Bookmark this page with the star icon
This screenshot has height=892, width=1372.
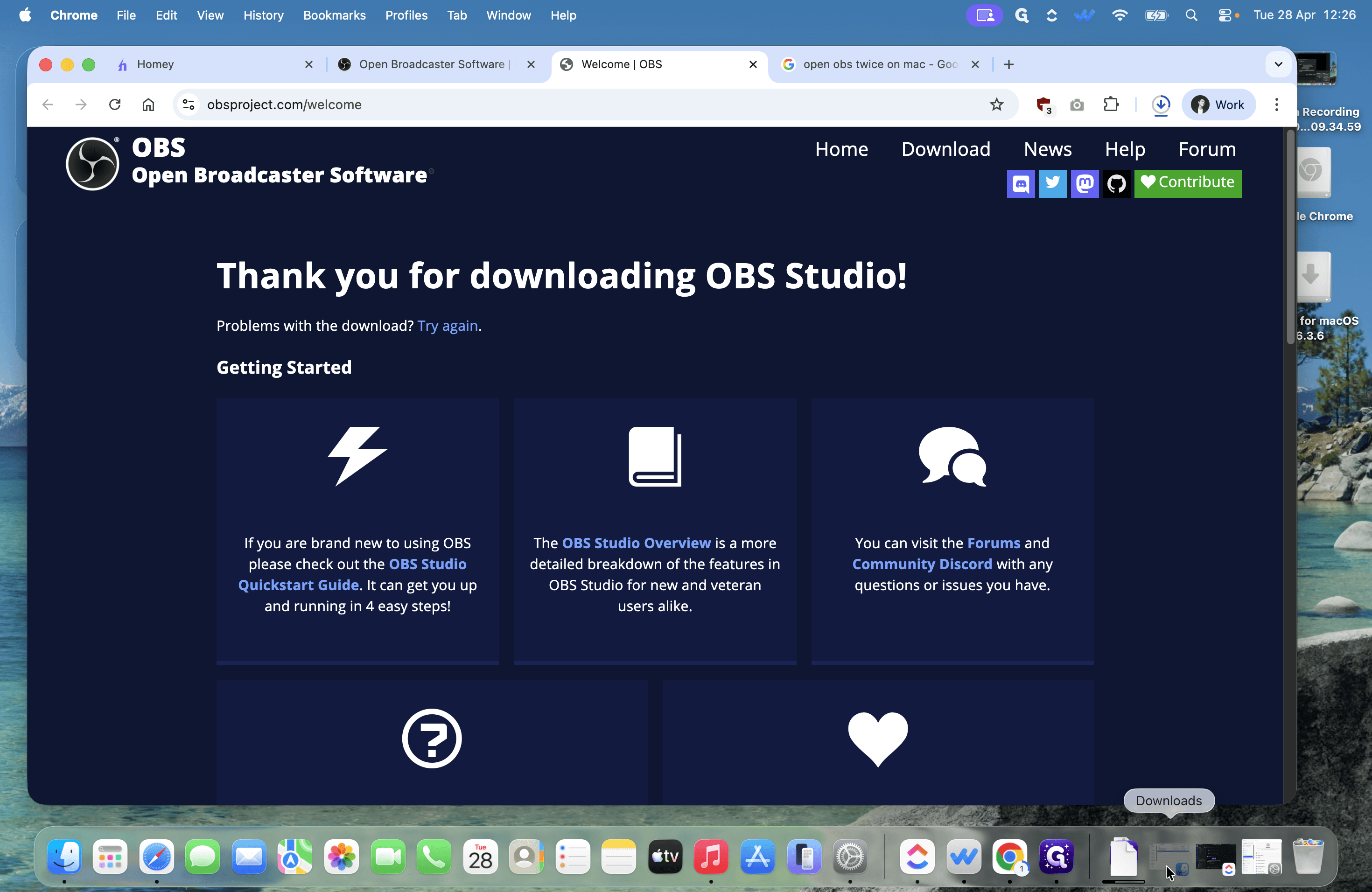coord(996,105)
